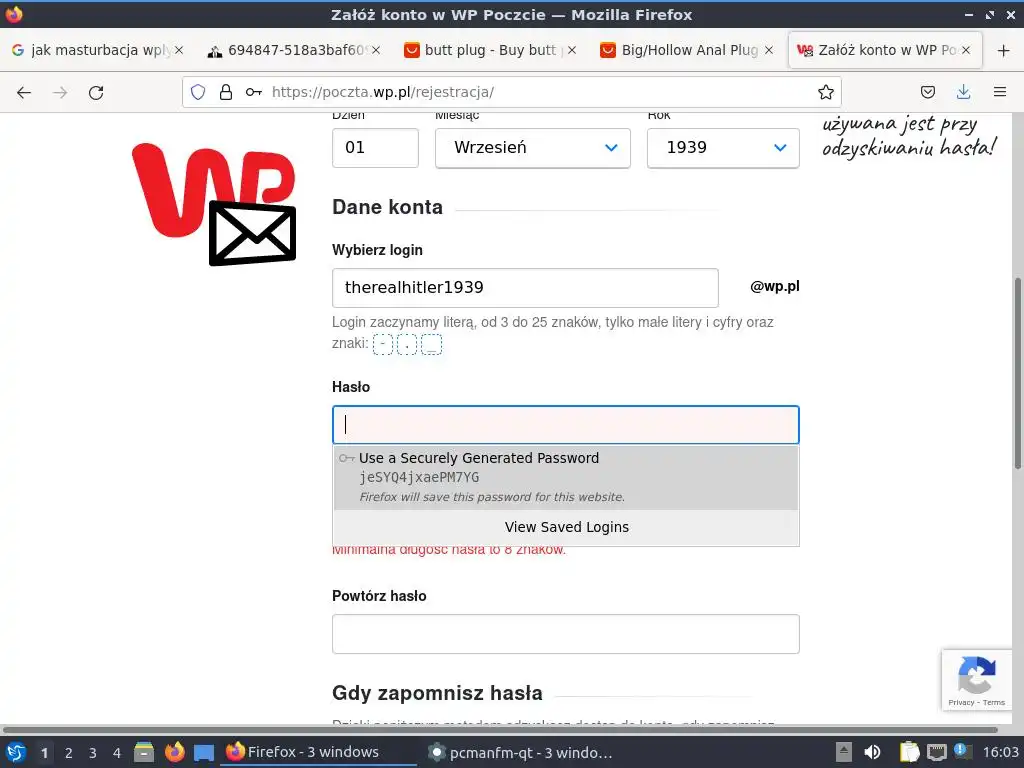Click the forward navigation arrow
This screenshot has width=1024, height=768.
tap(60, 92)
